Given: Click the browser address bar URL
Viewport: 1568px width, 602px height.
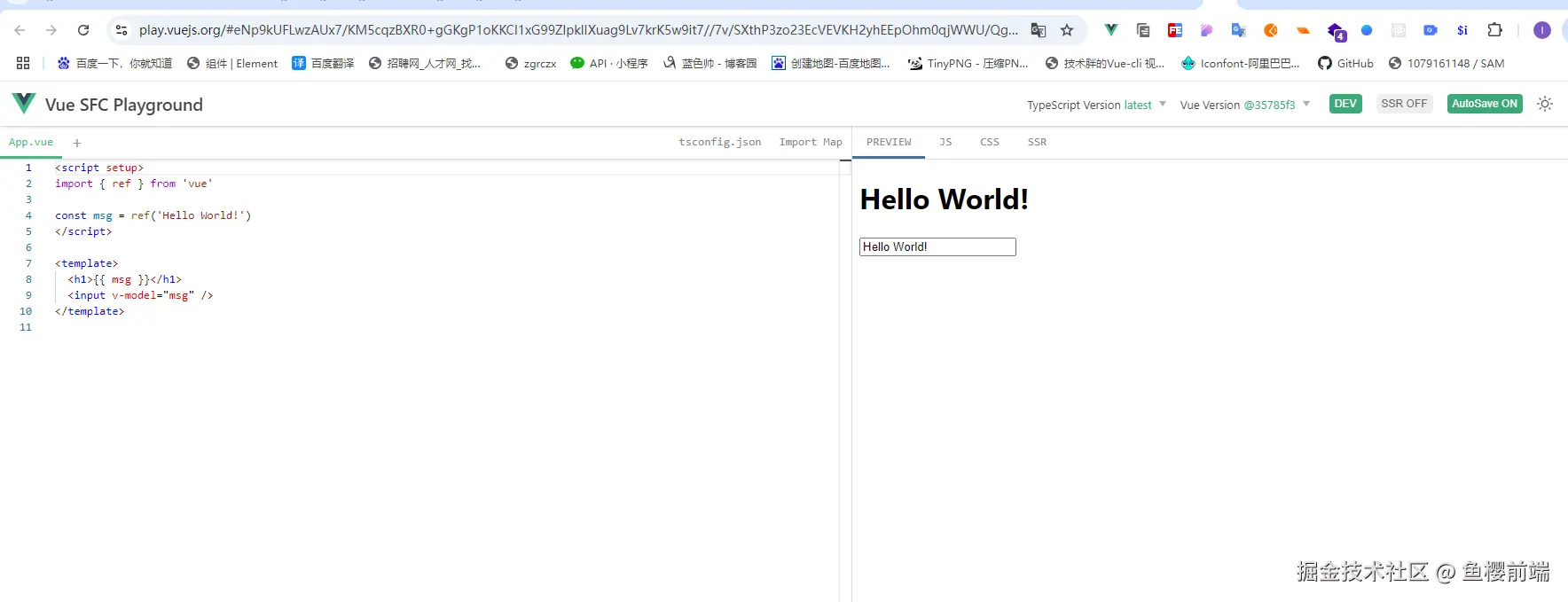Looking at the screenshot, I should [578, 30].
